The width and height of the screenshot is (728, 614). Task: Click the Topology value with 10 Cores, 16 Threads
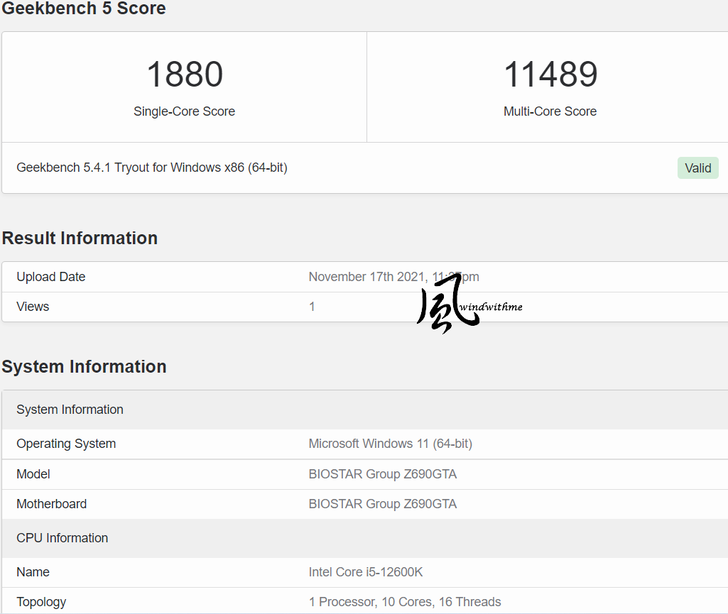[405, 602]
